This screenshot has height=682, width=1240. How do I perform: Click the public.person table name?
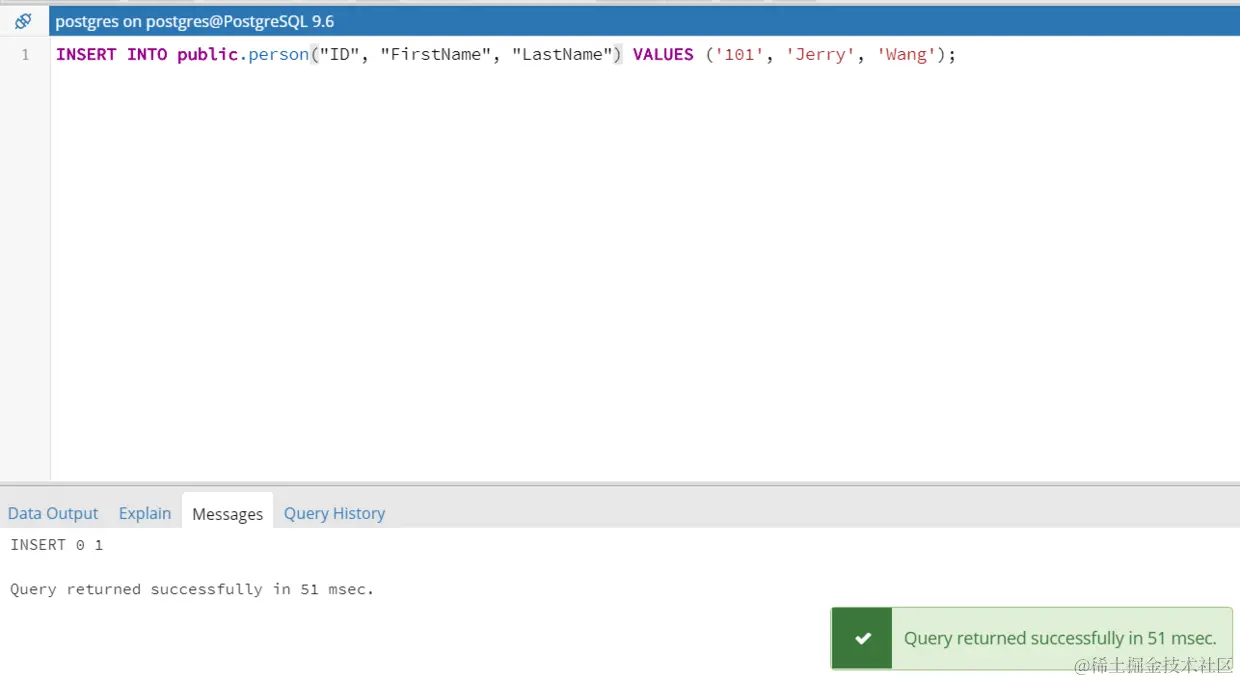[243, 55]
